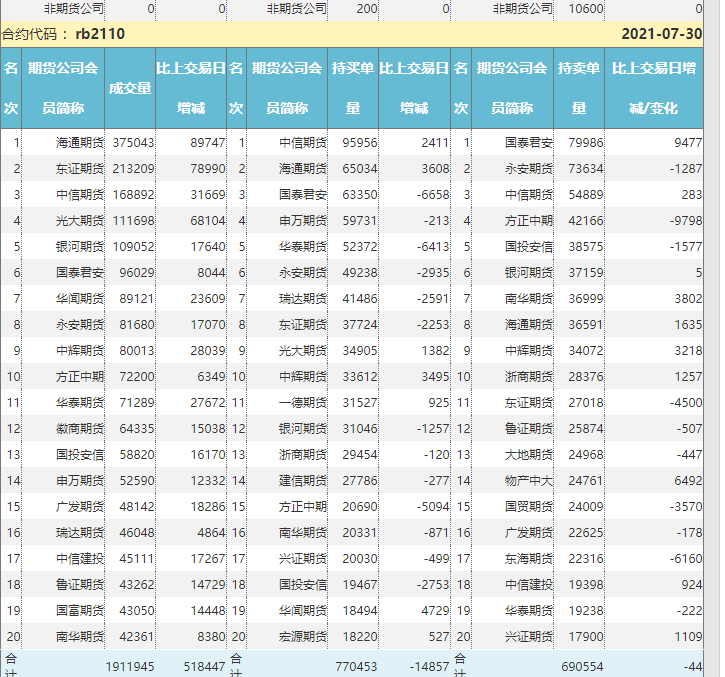This screenshot has width=725, height=677.
Task: Click long change -2935
Action: coord(433,273)
